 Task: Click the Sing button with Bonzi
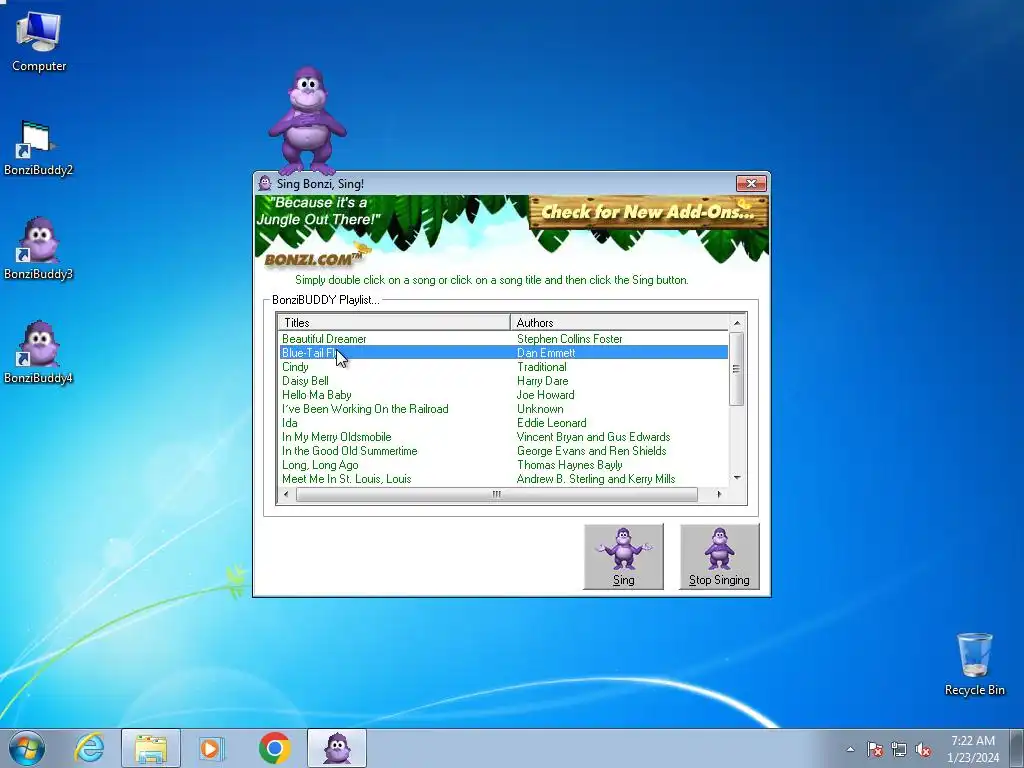(624, 556)
